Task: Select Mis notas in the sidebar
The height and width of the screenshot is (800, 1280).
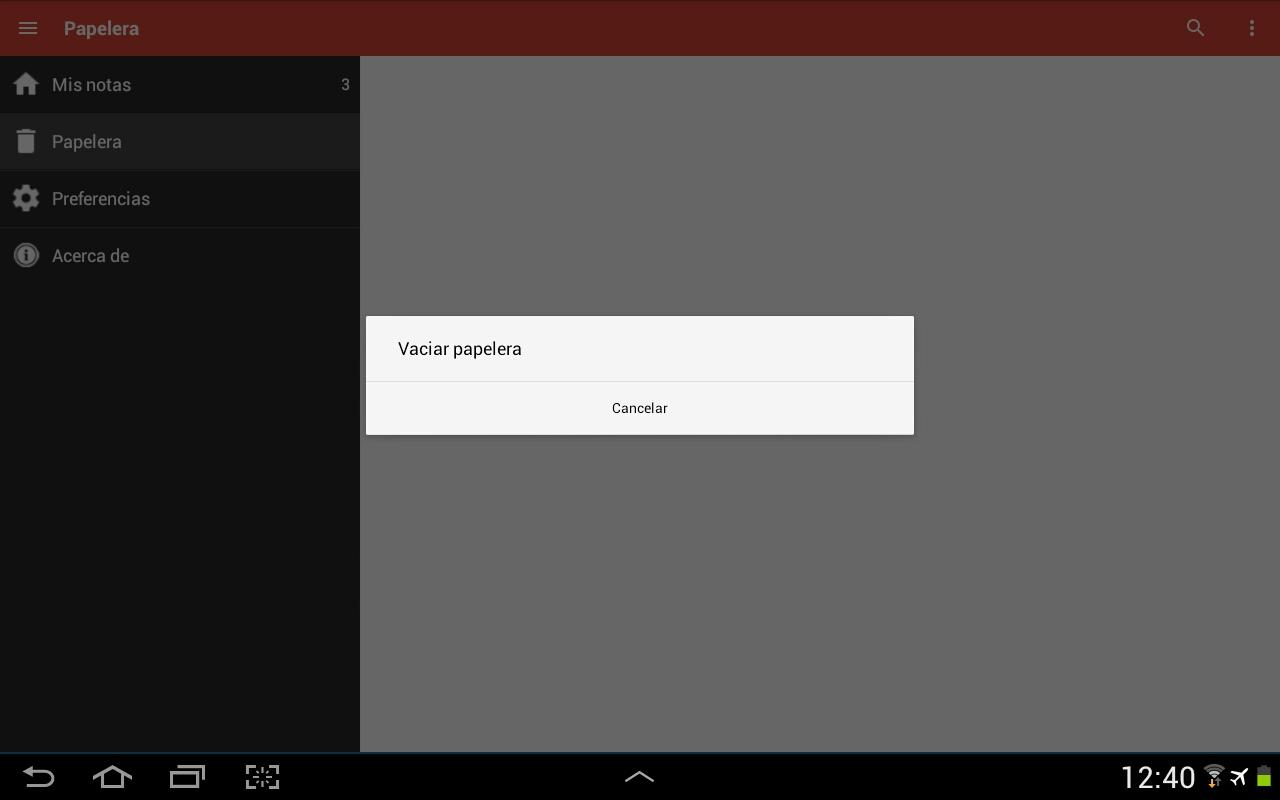Action: pos(180,84)
